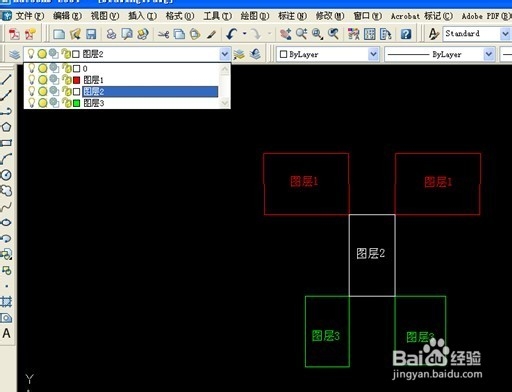Viewport: 512px width, 392px height.
Task: Click red color swatch of 图层1
Action: tap(77, 80)
